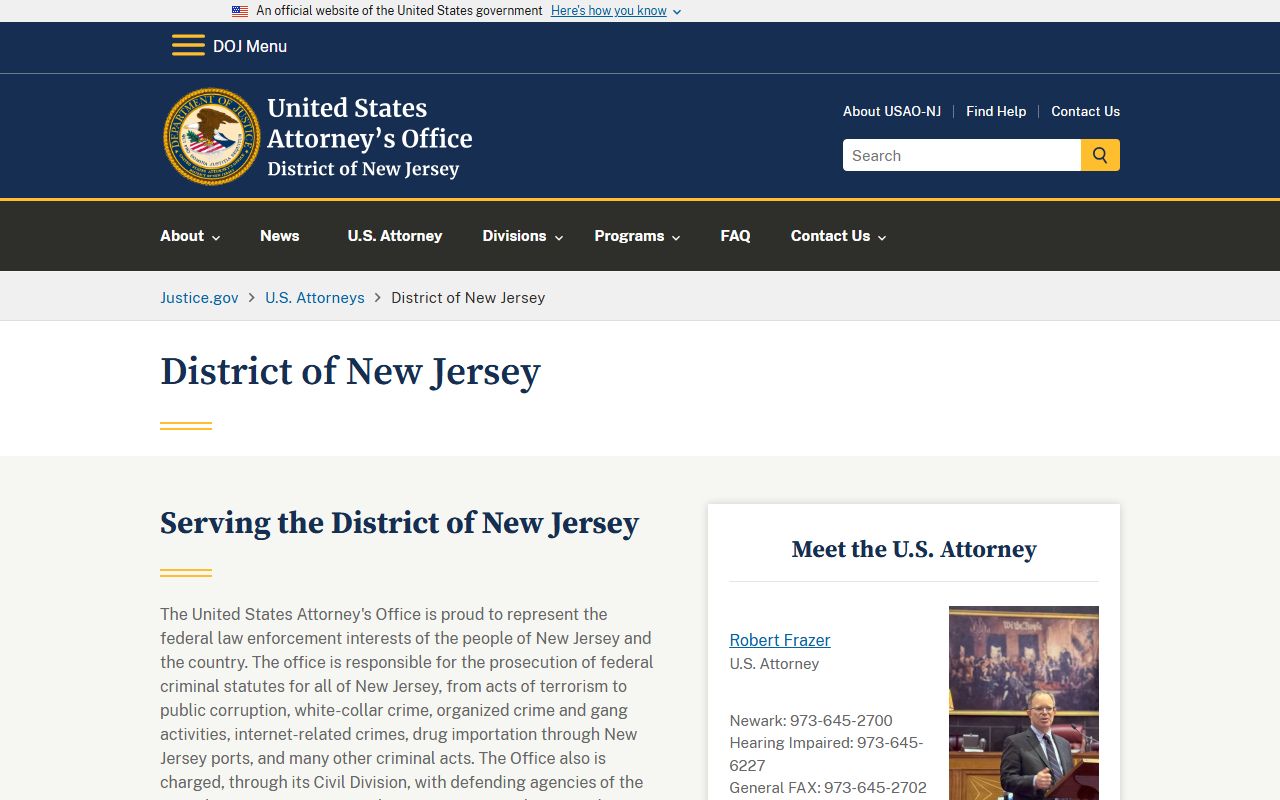Open the U.S. Attorney navigation item

395,236
